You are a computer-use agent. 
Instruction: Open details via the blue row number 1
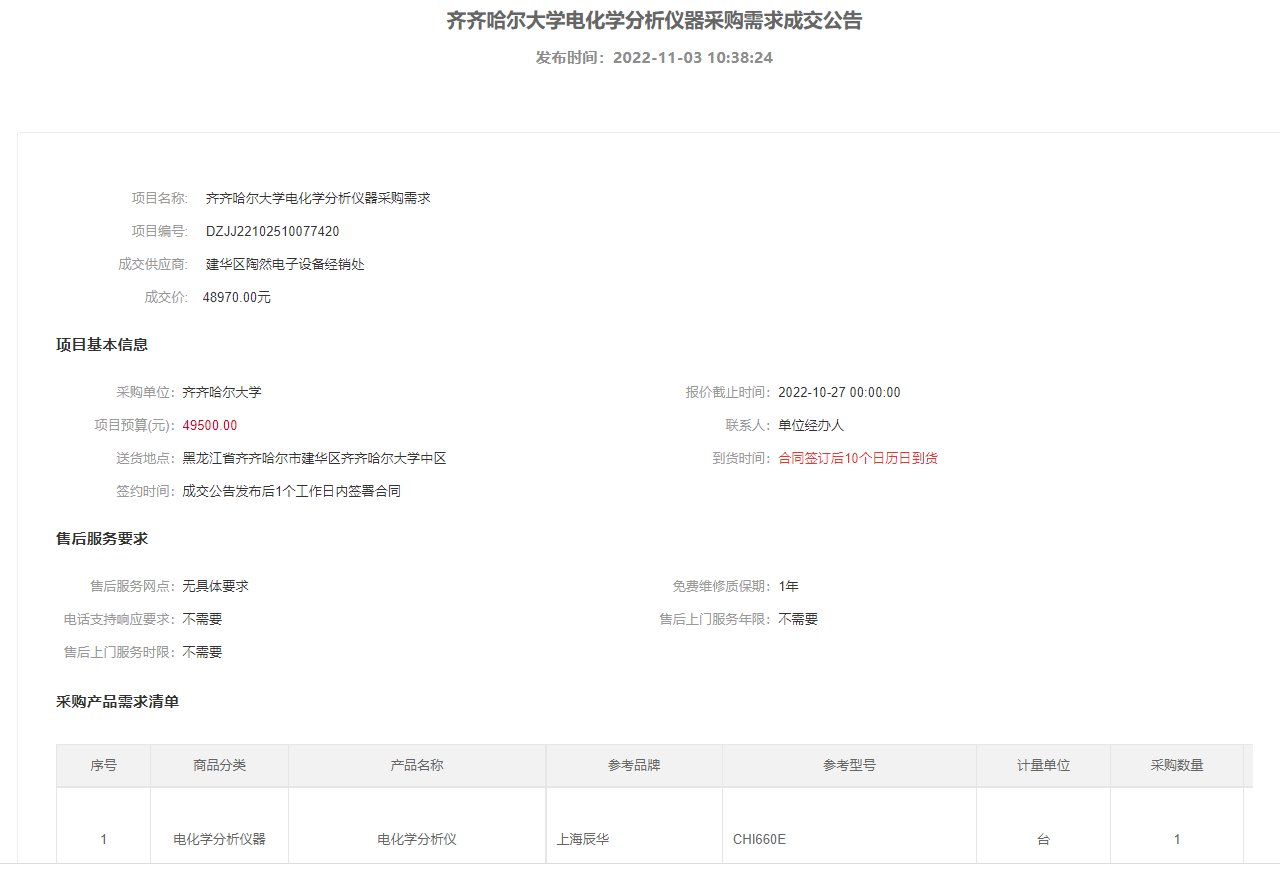[x=103, y=839]
